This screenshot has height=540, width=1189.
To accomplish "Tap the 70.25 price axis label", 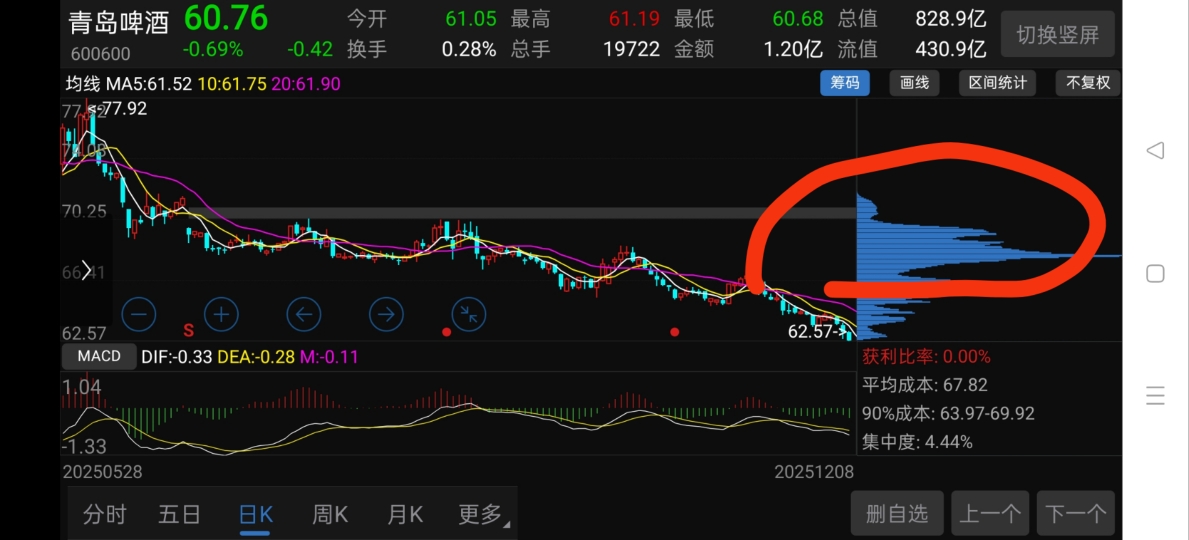I will pos(84,212).
